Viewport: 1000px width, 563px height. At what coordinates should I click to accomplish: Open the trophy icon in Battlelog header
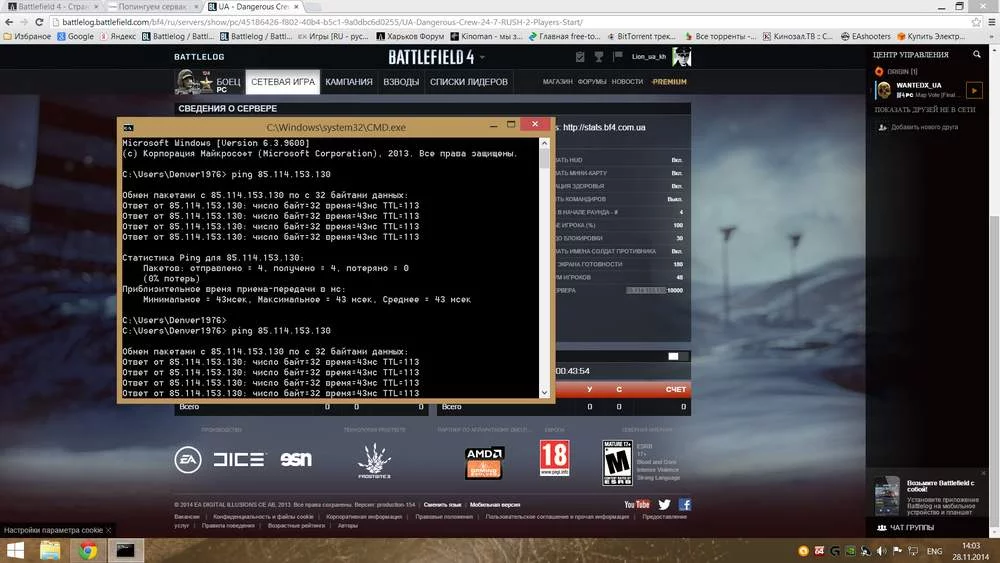pyautogui.click(x=599, y=57)
